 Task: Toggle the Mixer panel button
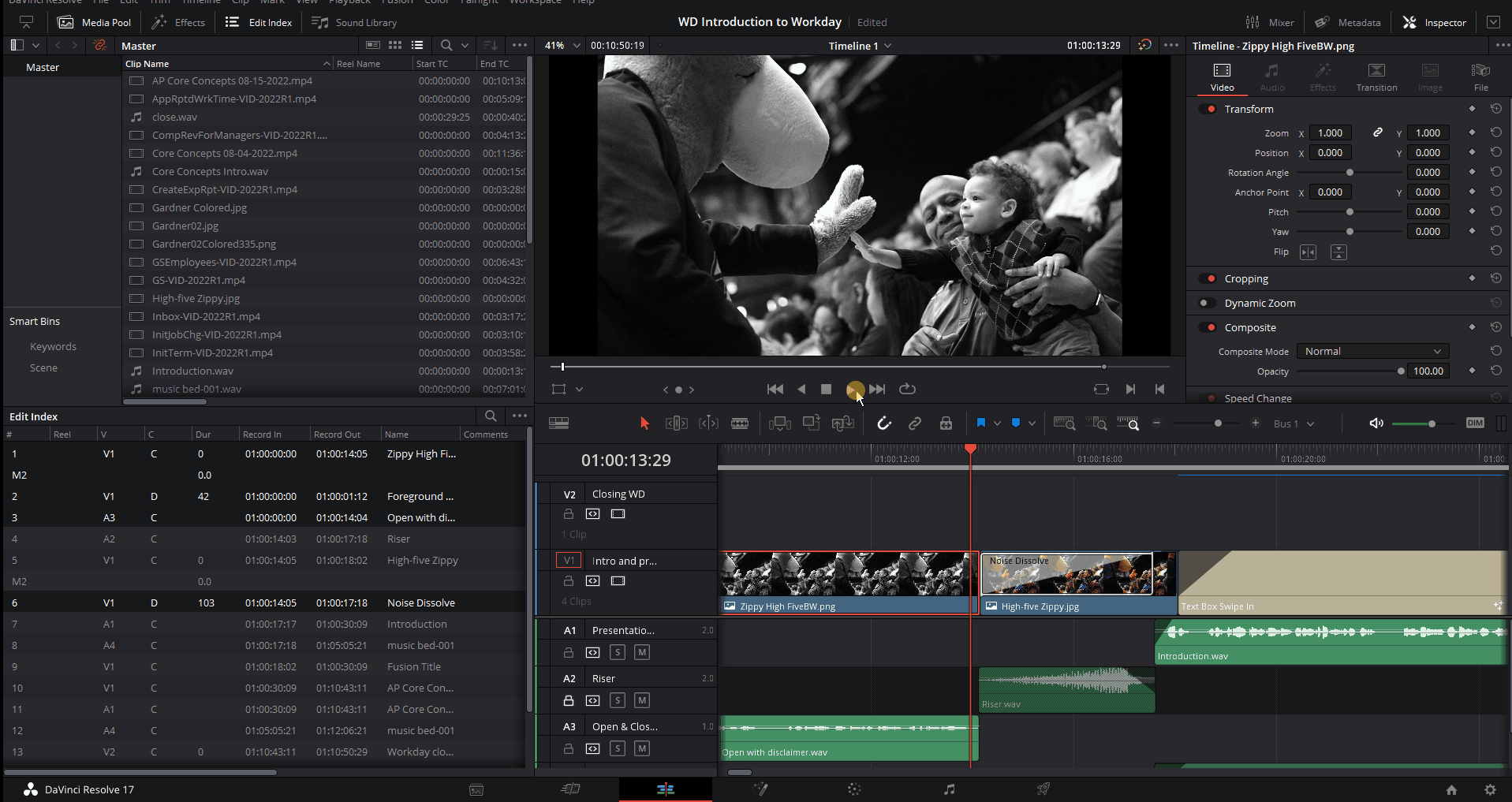[x=1269, y=22]
